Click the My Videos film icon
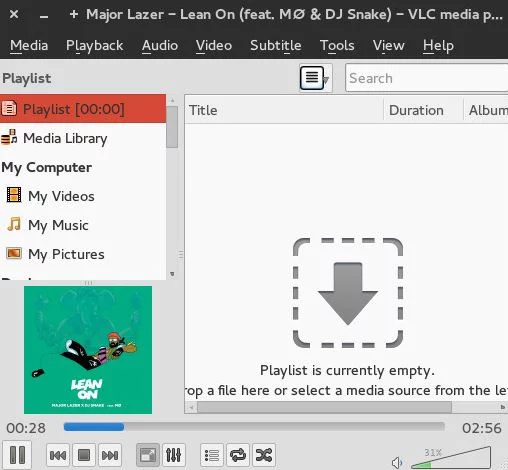The height and width of the screenshot is (470, 508). click(x=14, y=195)
